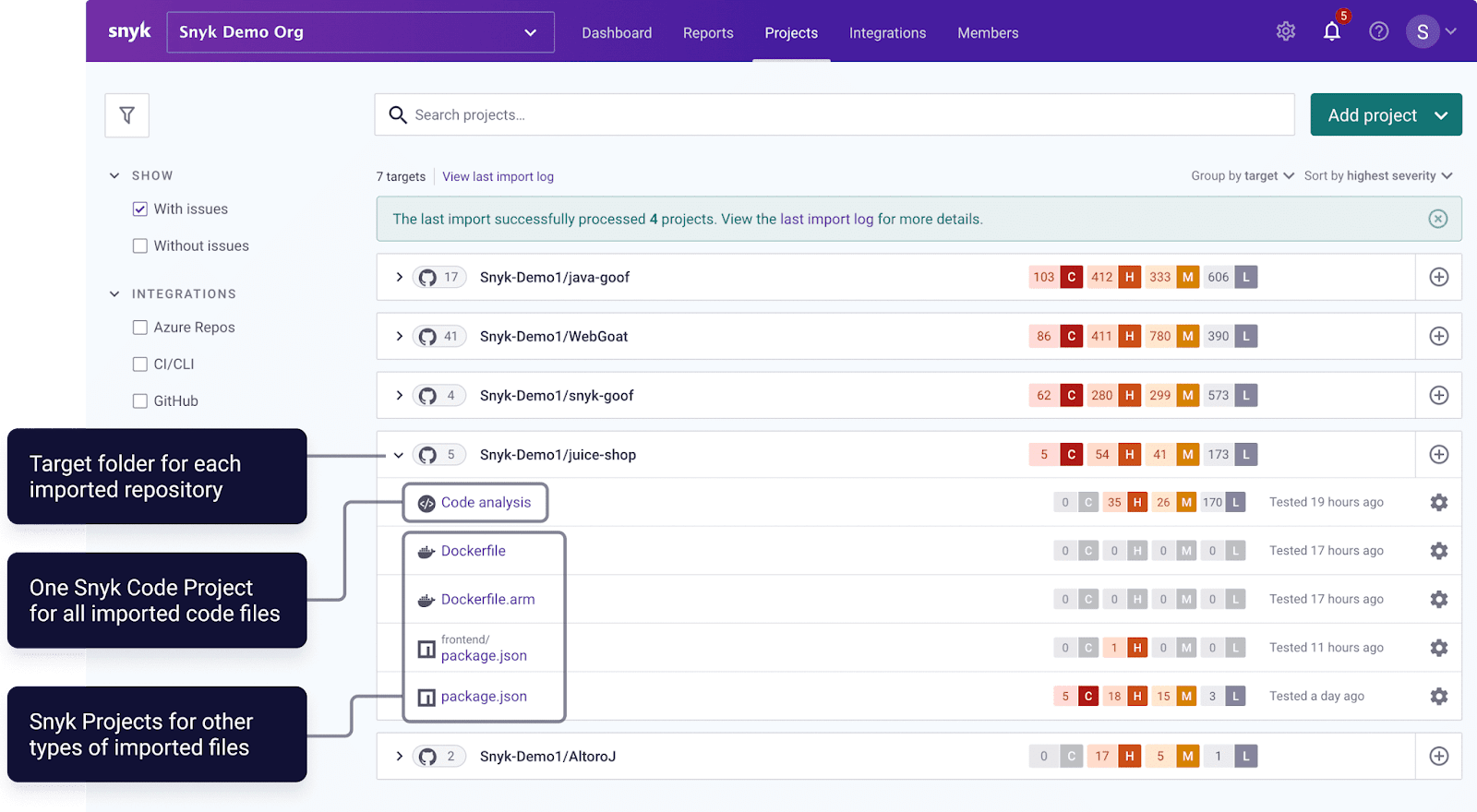Viewport: 1477px width, 812px height.
Task: Check the GitHub integration filter
Action: [140, 400]
